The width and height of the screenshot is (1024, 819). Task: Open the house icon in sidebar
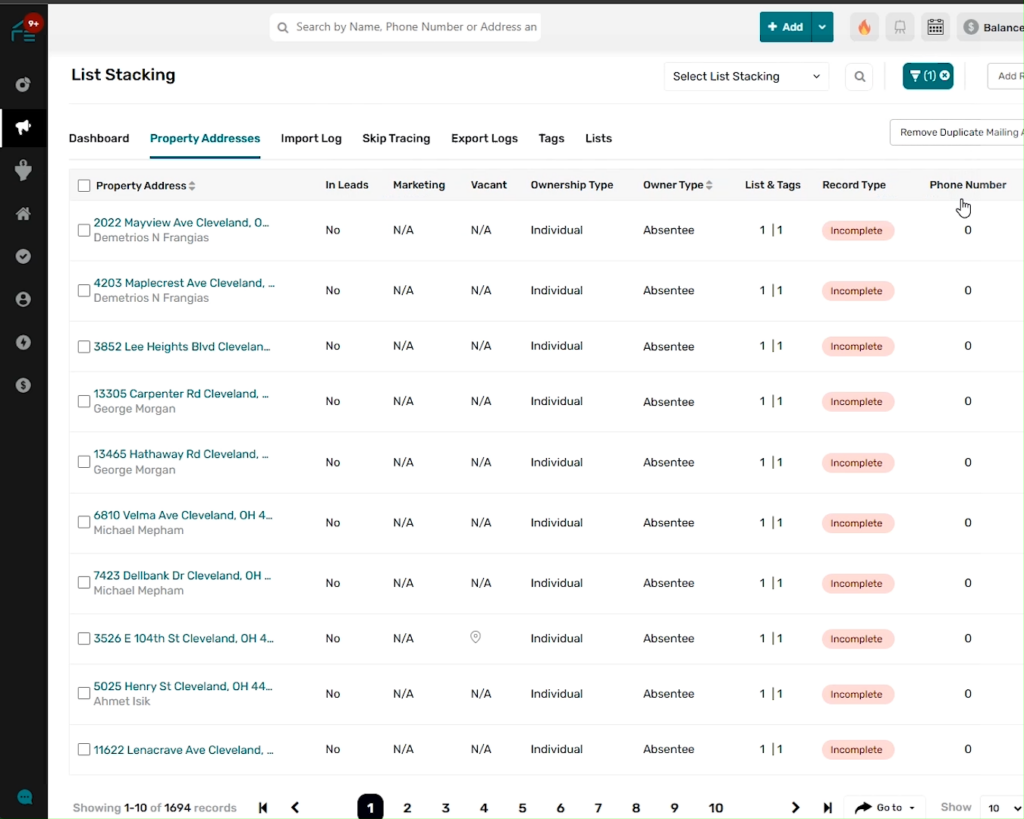click(x=23, y=214)
